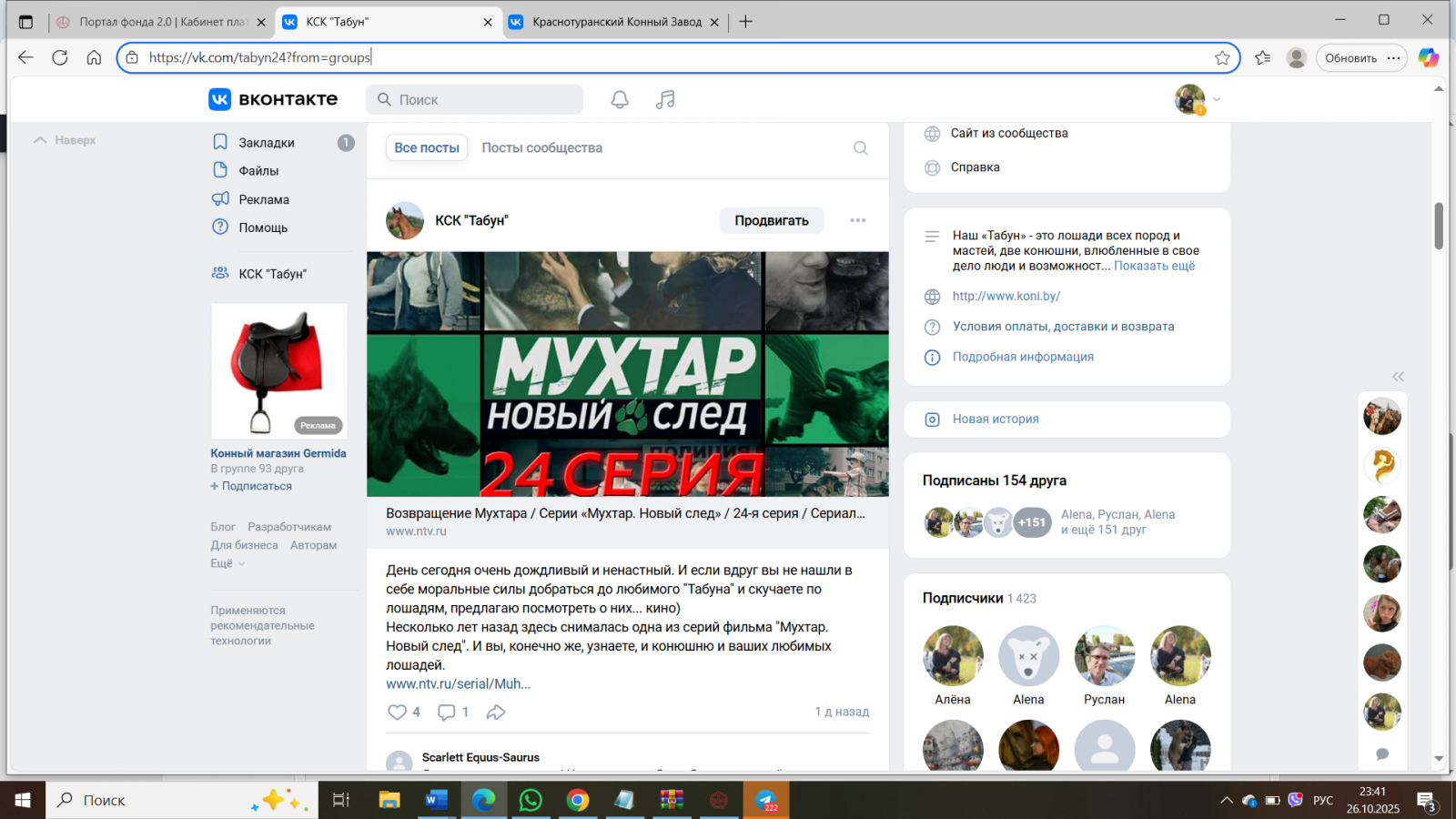Share the post using the arrow icon
1456x819 pixels.
tap(496, 713)
